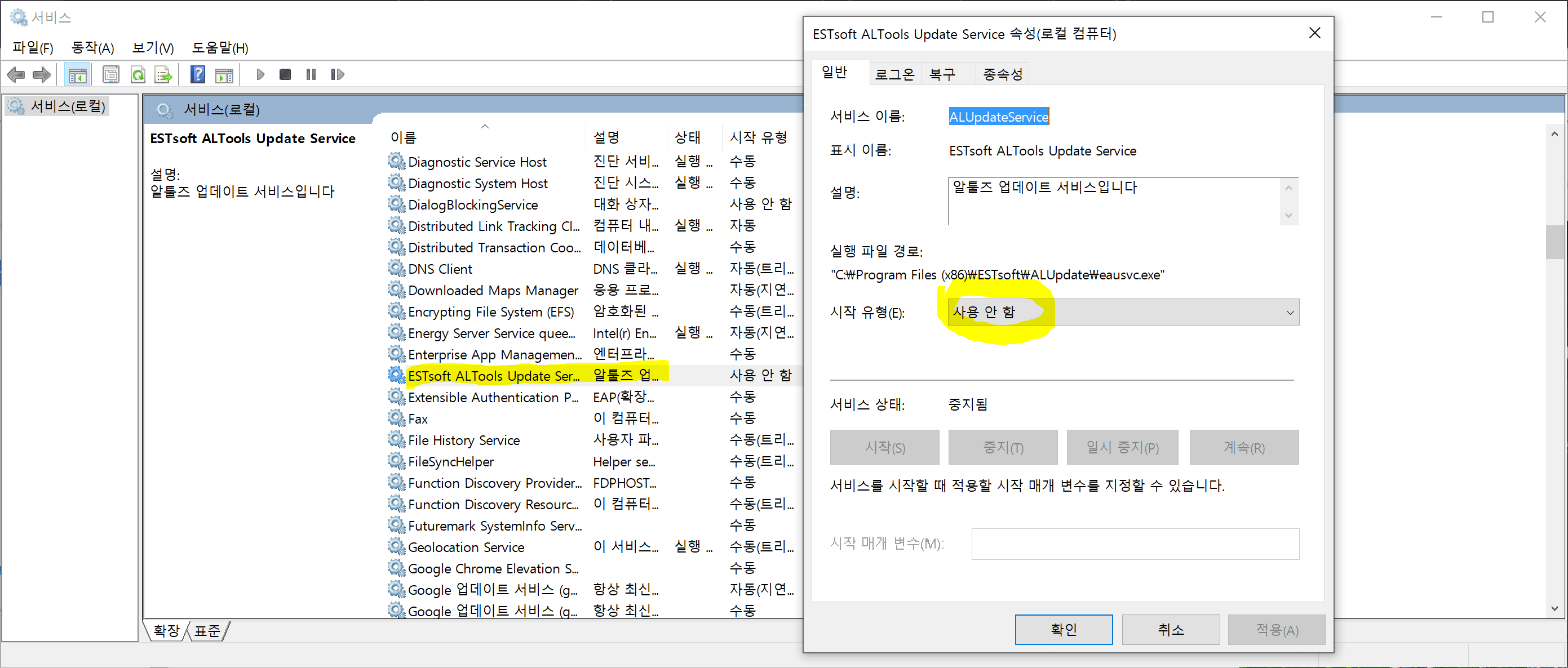
Task: Switch to the 종속성 tab
Action: pos(1003,74)
